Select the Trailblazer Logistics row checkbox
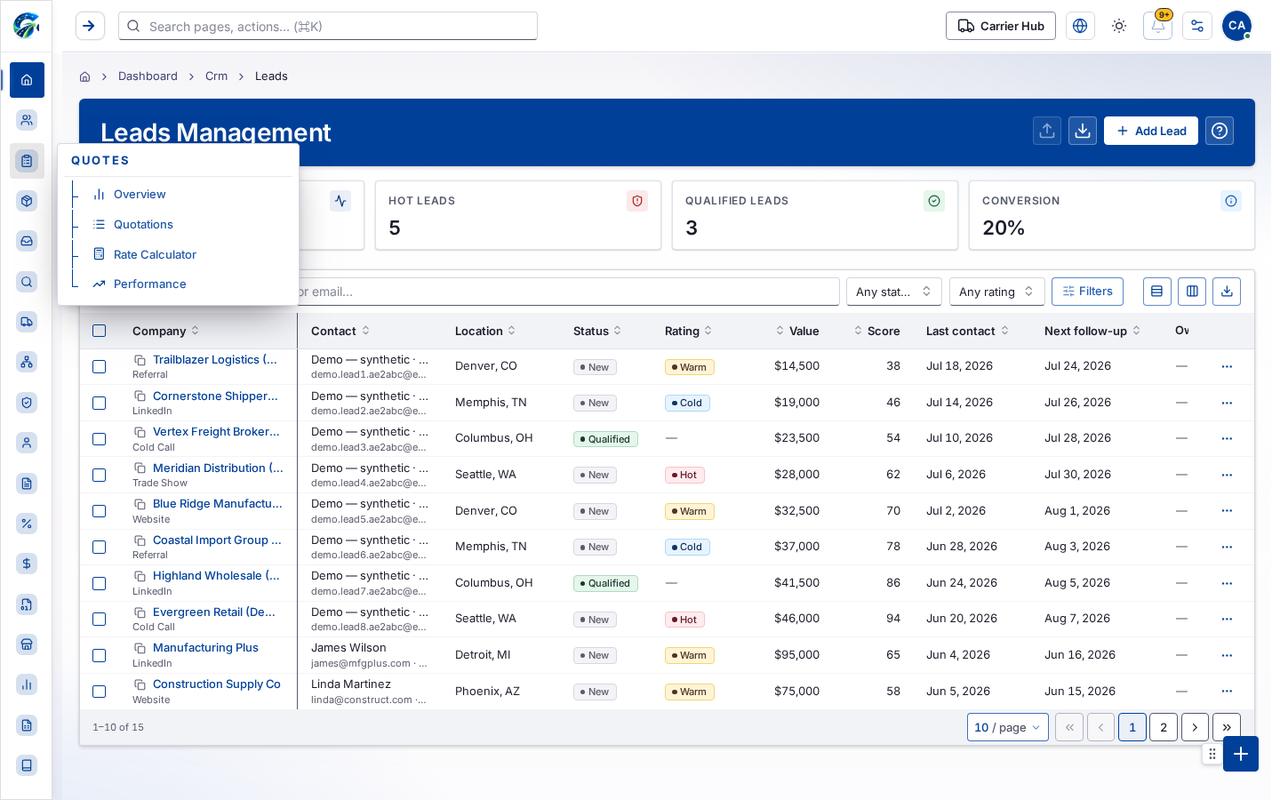 (99, 367)
